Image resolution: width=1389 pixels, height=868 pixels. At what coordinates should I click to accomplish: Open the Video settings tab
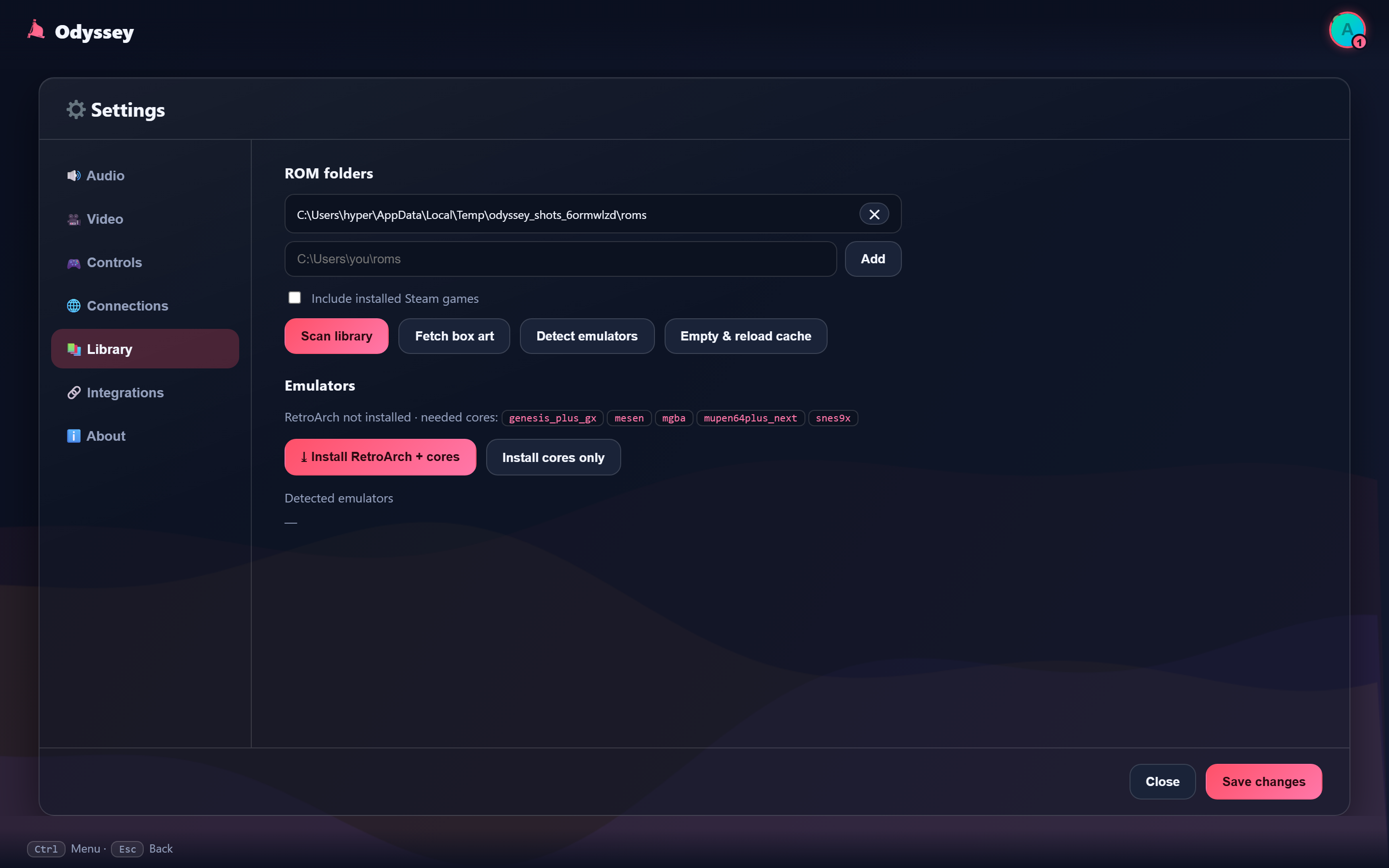click(x=145, y=219)
